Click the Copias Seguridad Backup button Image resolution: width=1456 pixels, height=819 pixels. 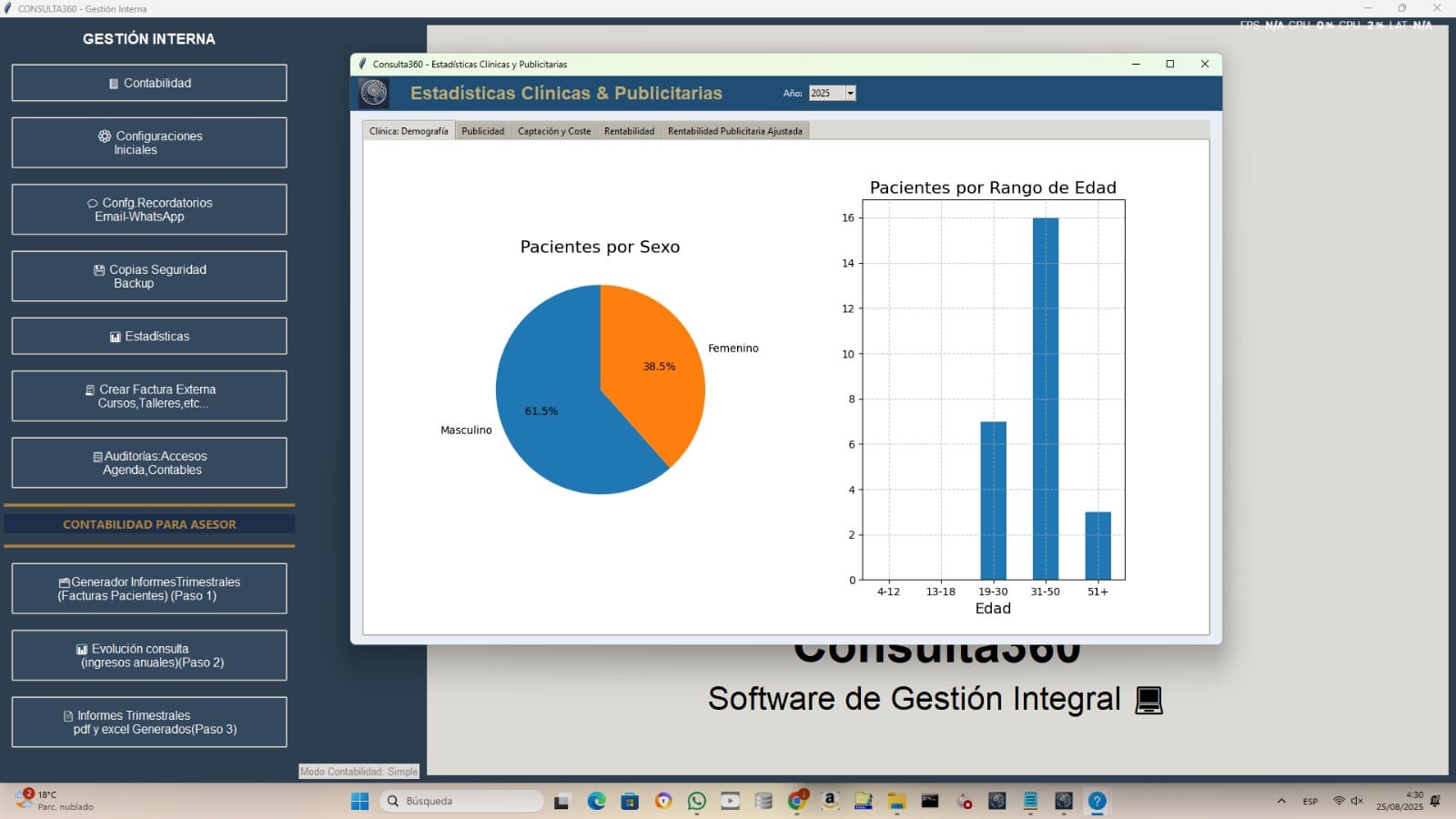coord(149,277)
